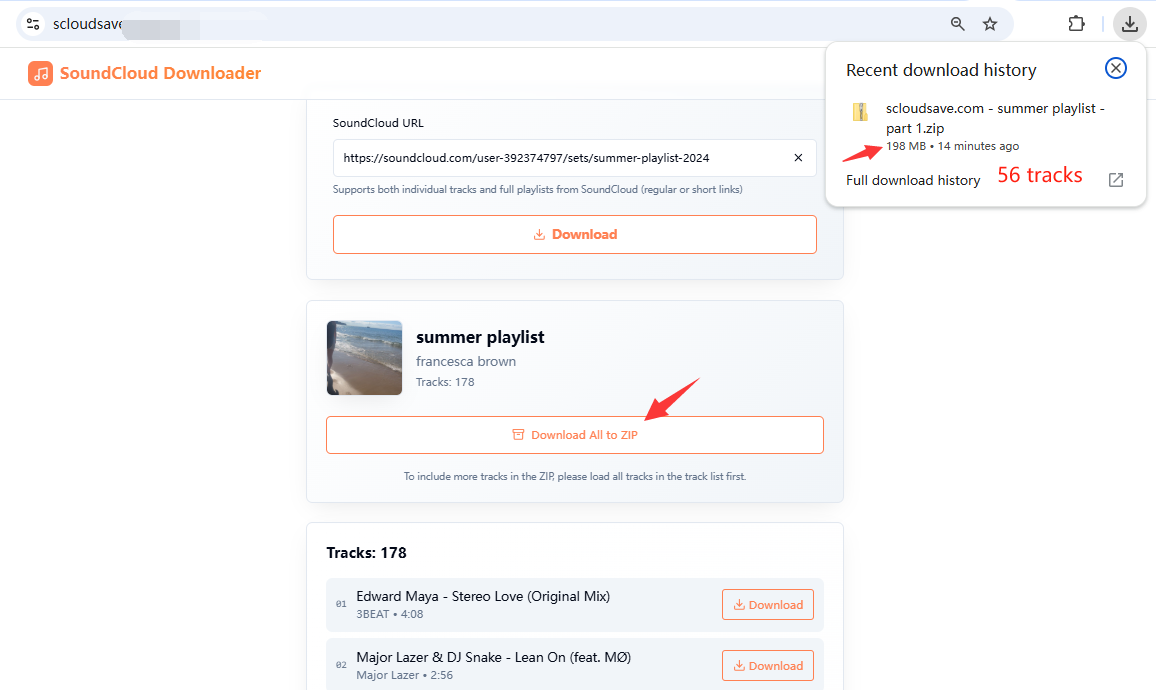Click the 'francesca brown' artist name
This screenshot has height=690, width=1156.
pyautogui.click(x=466, y=361)
